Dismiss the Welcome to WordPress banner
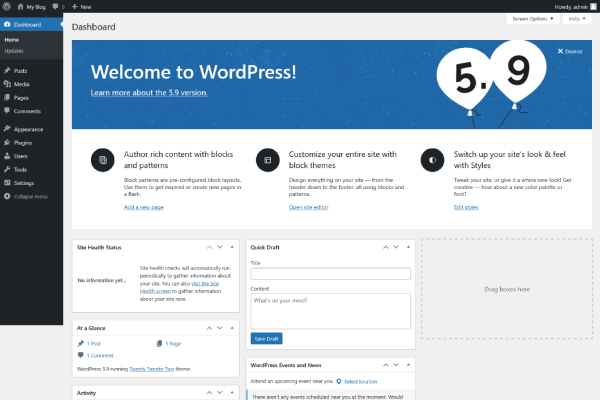The width and height of the screenshot is (600, 400). click(571, 50)
